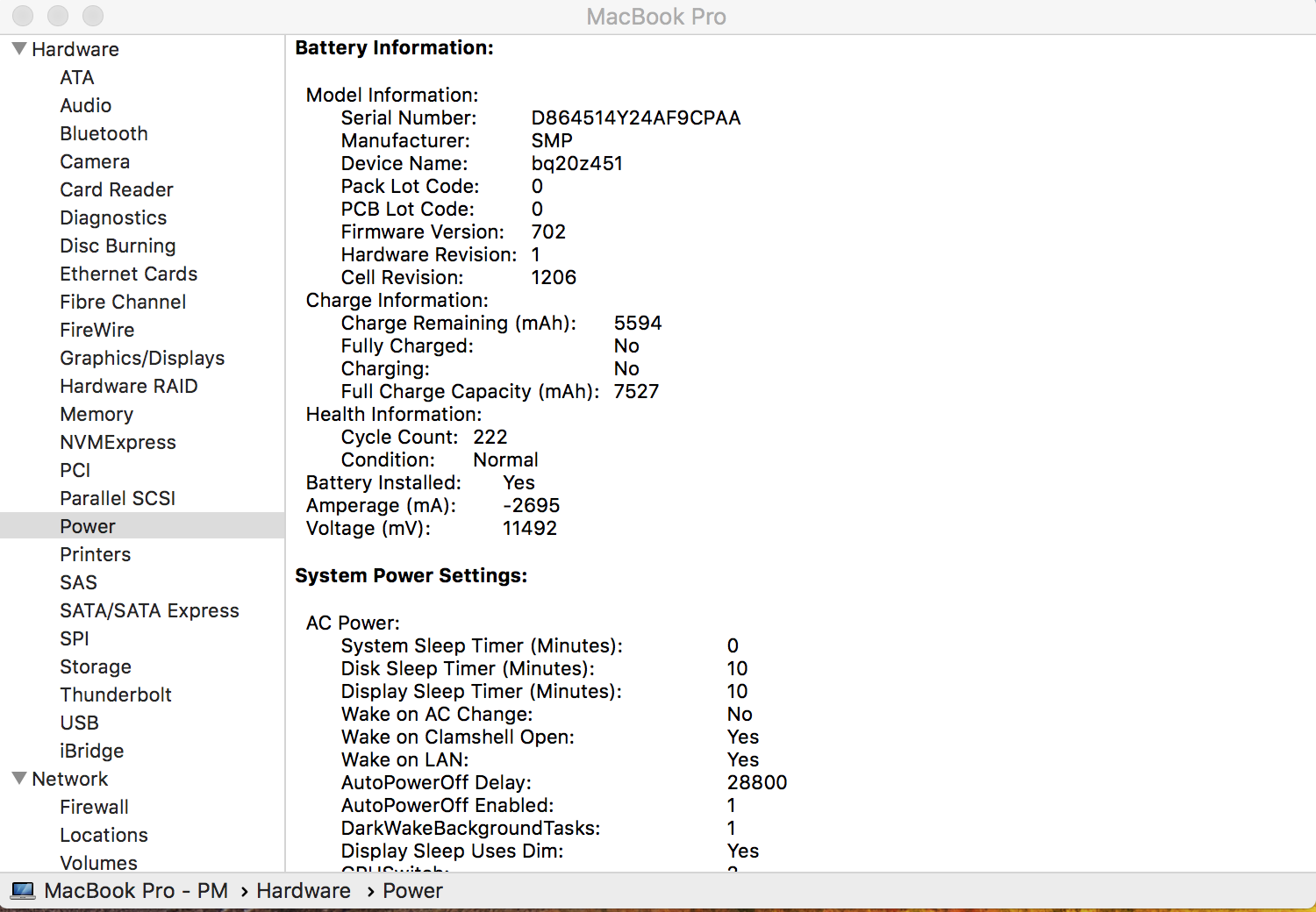Image resolution: width=1316 pixels, height=912 pixels.
Task: Open the Fibre Channel entry
Action: point(123,302)
